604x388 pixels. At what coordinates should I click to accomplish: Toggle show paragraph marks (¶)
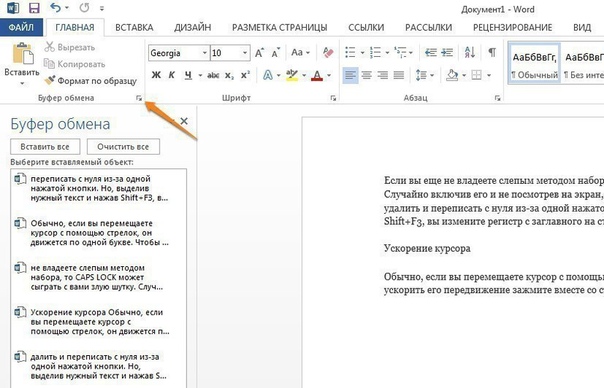[492, 52]
